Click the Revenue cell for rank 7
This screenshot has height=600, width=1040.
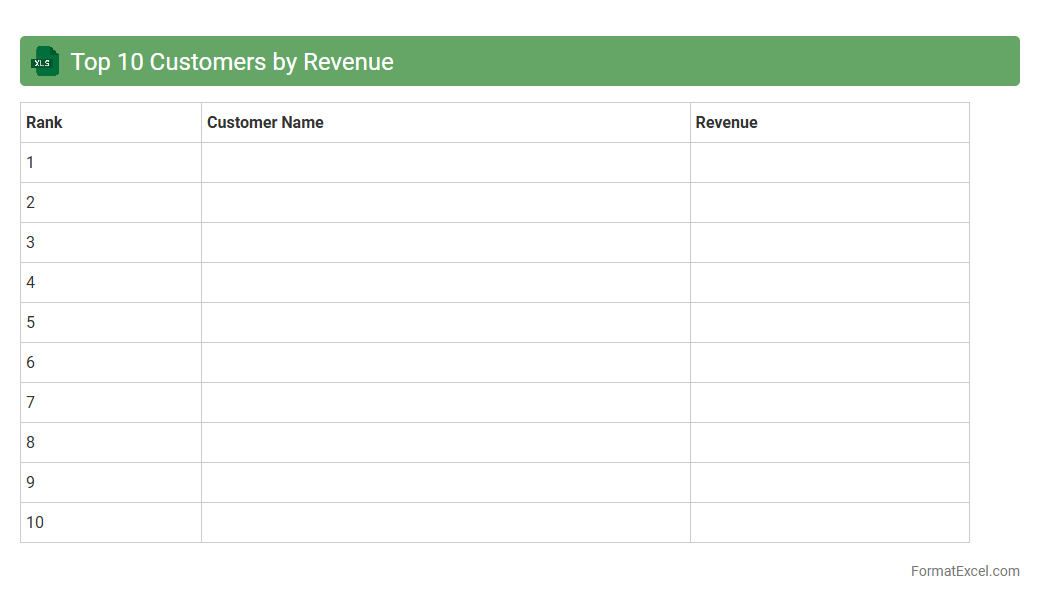829,402
